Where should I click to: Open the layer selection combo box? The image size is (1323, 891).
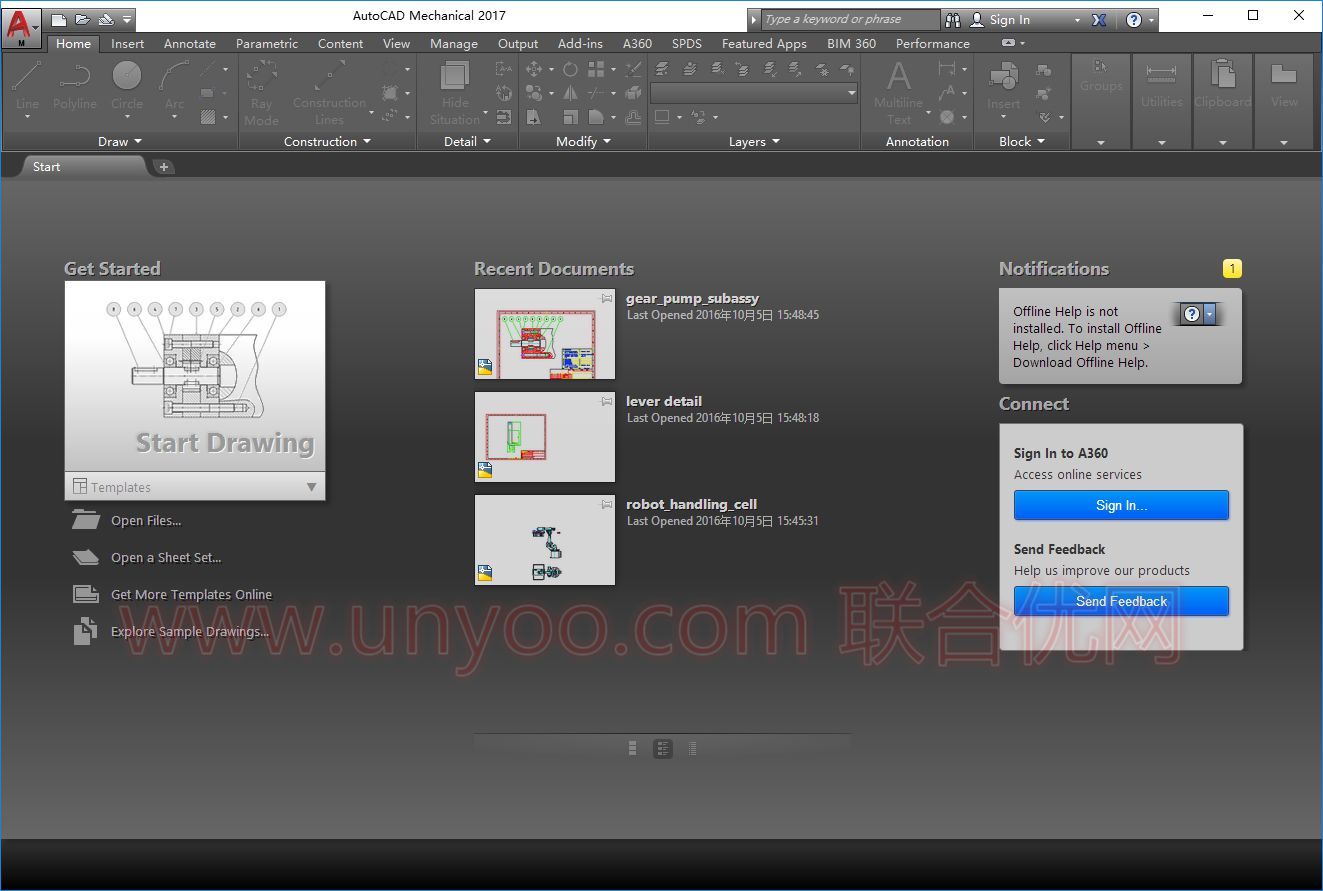754,93
